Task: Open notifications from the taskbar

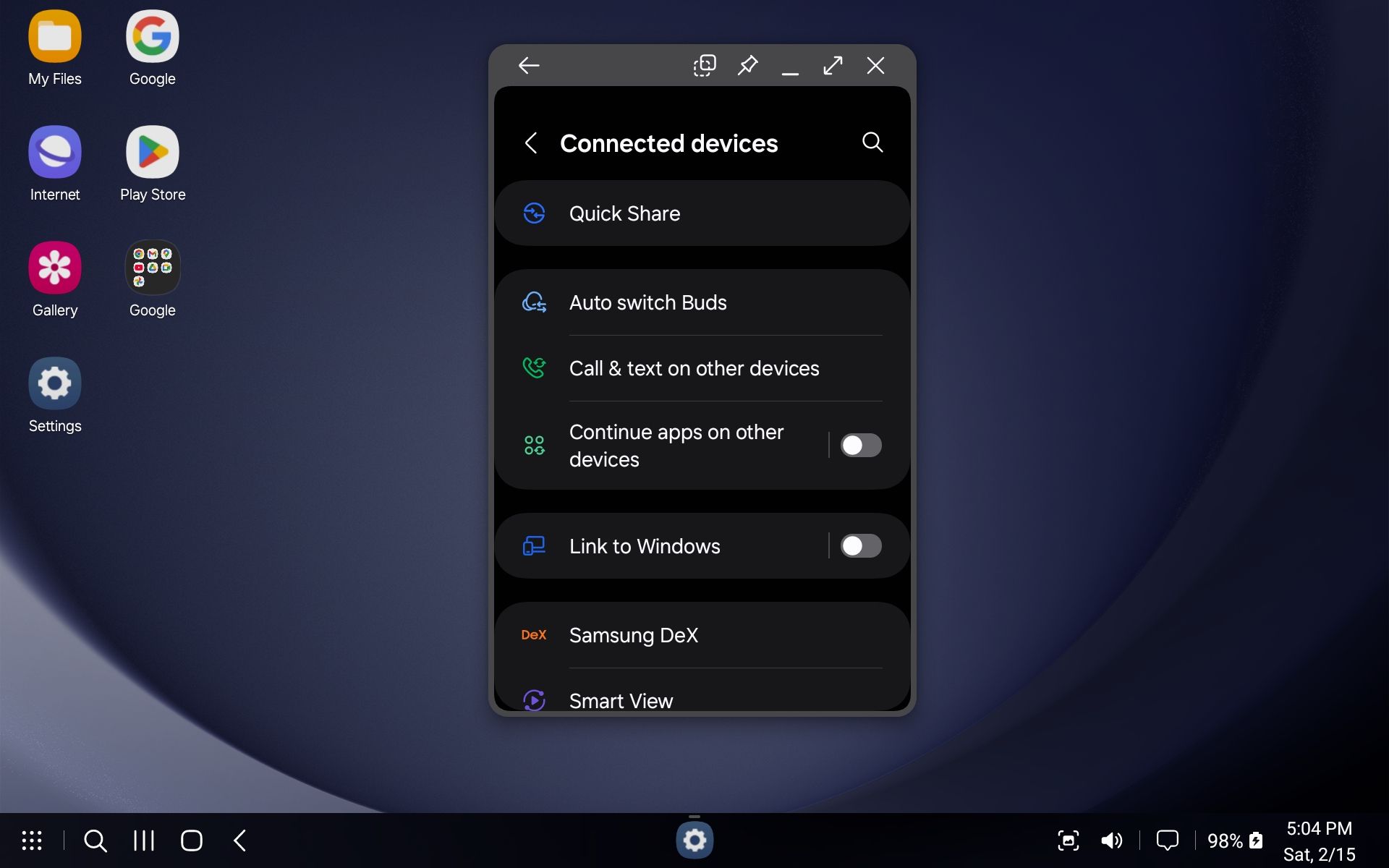Action: (x=1168, y=840)
